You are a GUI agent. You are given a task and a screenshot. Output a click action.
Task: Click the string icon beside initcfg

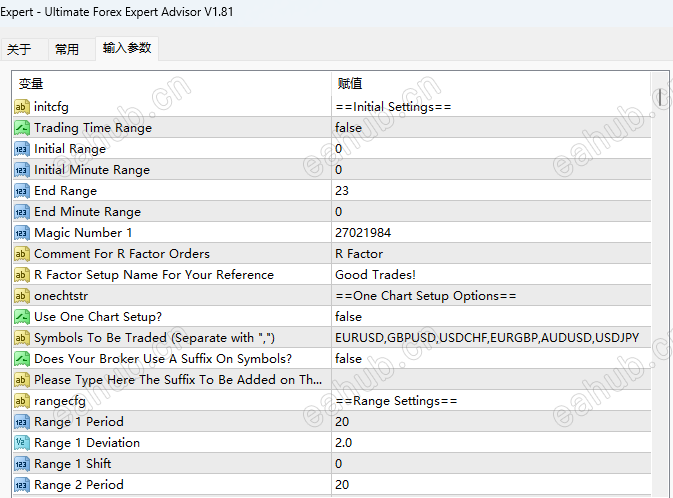tap(21, 106)
